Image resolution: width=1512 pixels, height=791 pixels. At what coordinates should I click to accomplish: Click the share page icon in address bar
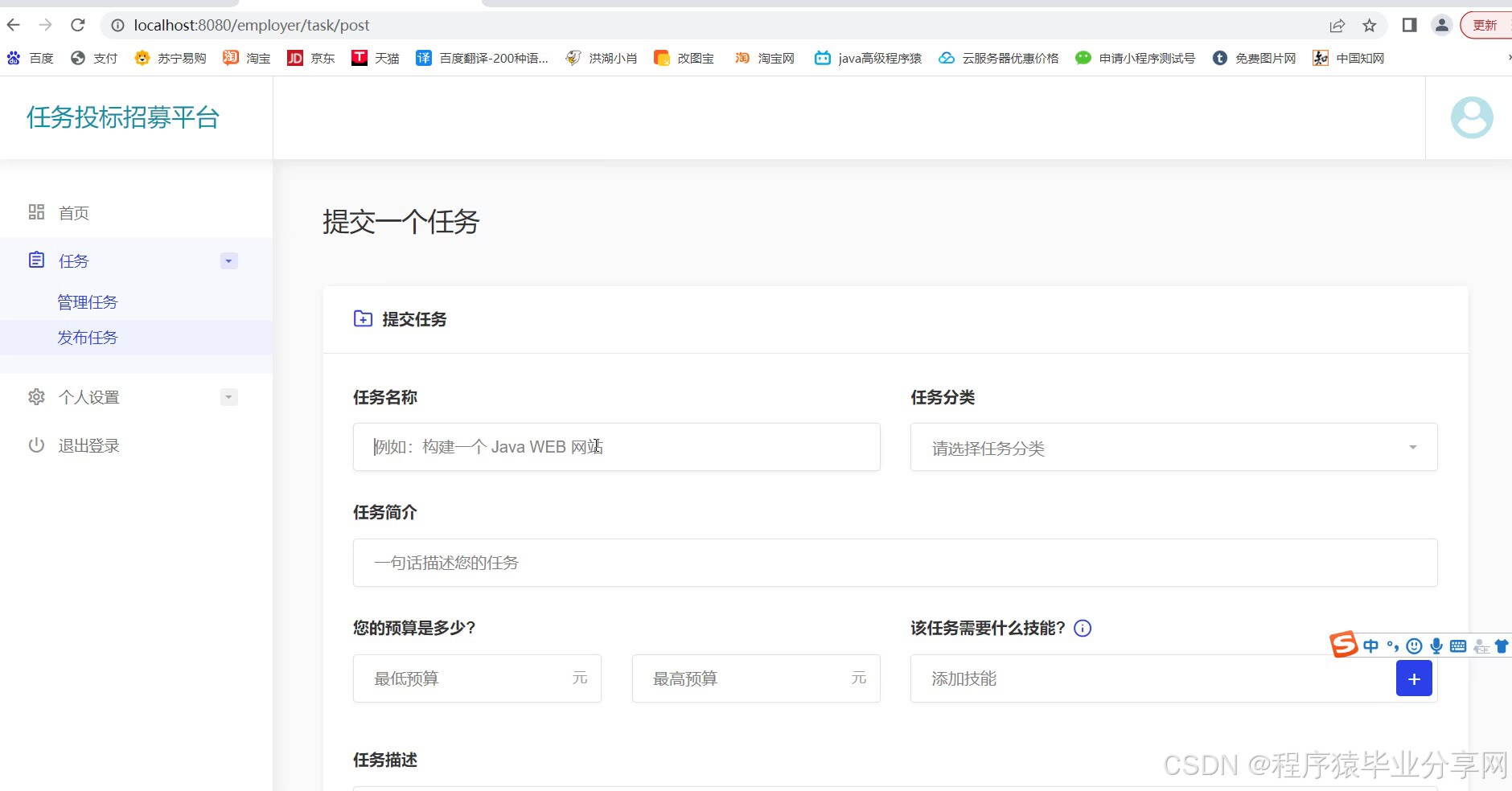pyautogui.click(x=1337, y=26)
